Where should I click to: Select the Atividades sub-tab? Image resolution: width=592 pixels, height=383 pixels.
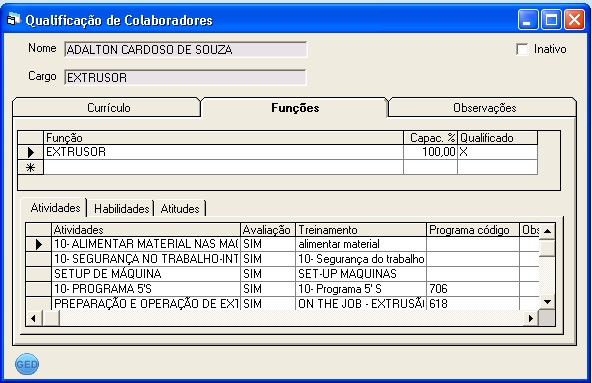click(x=55, y=208)
